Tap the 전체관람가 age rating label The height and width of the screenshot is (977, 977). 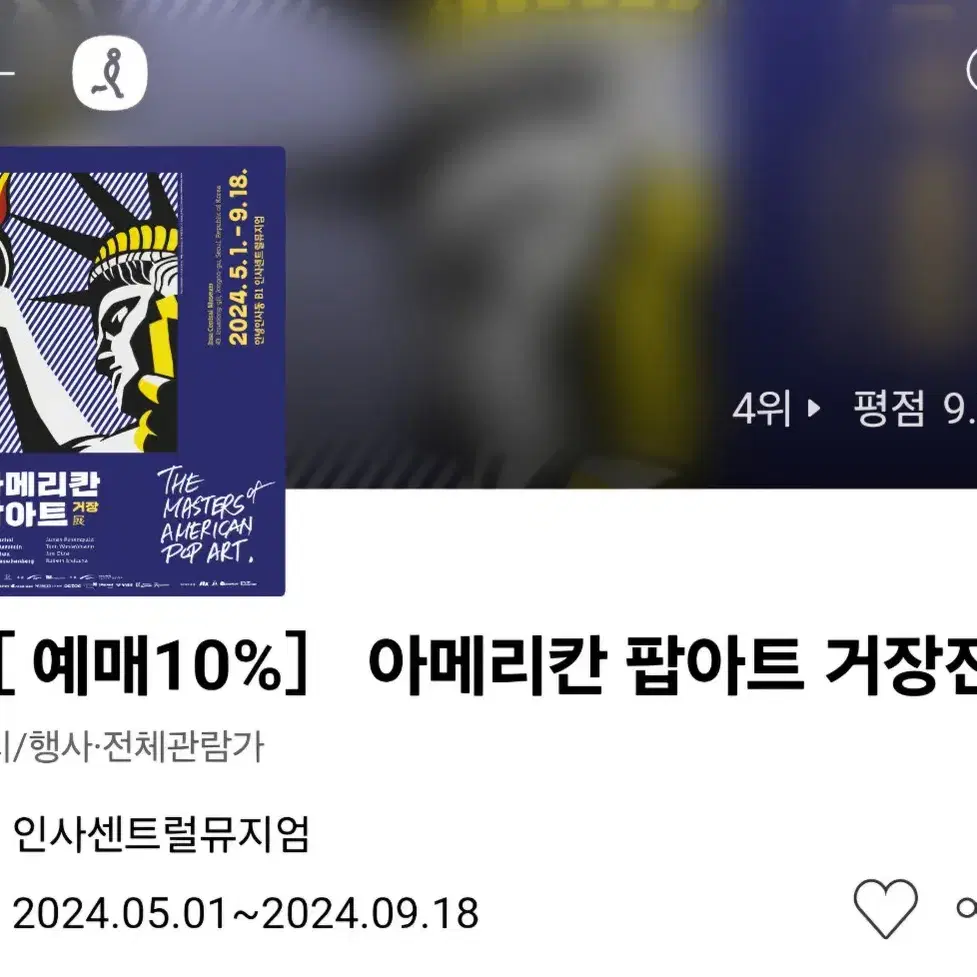pos(183,746)
